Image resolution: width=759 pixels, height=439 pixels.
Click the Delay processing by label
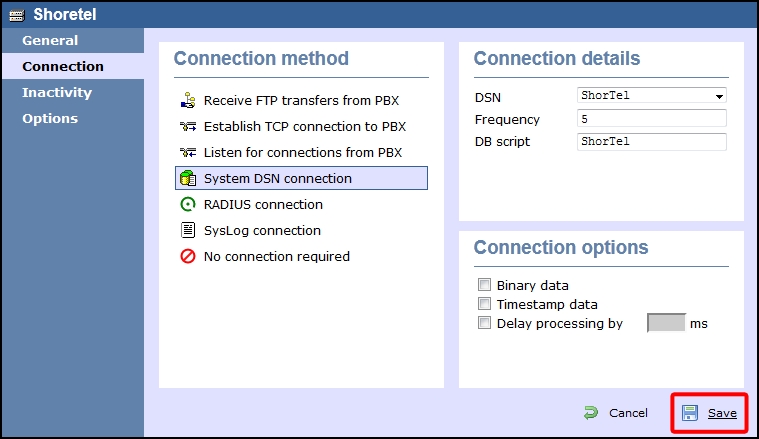pos(560,323)
